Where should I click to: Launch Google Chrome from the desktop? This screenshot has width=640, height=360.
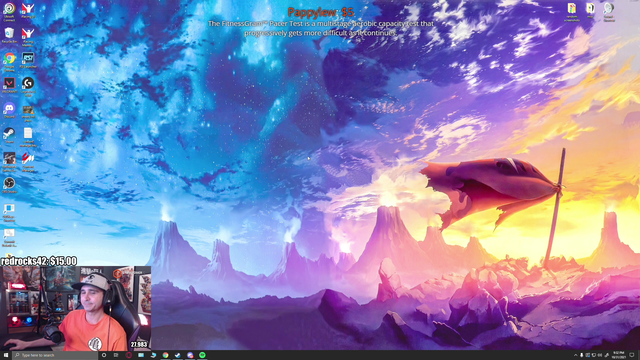9,61
